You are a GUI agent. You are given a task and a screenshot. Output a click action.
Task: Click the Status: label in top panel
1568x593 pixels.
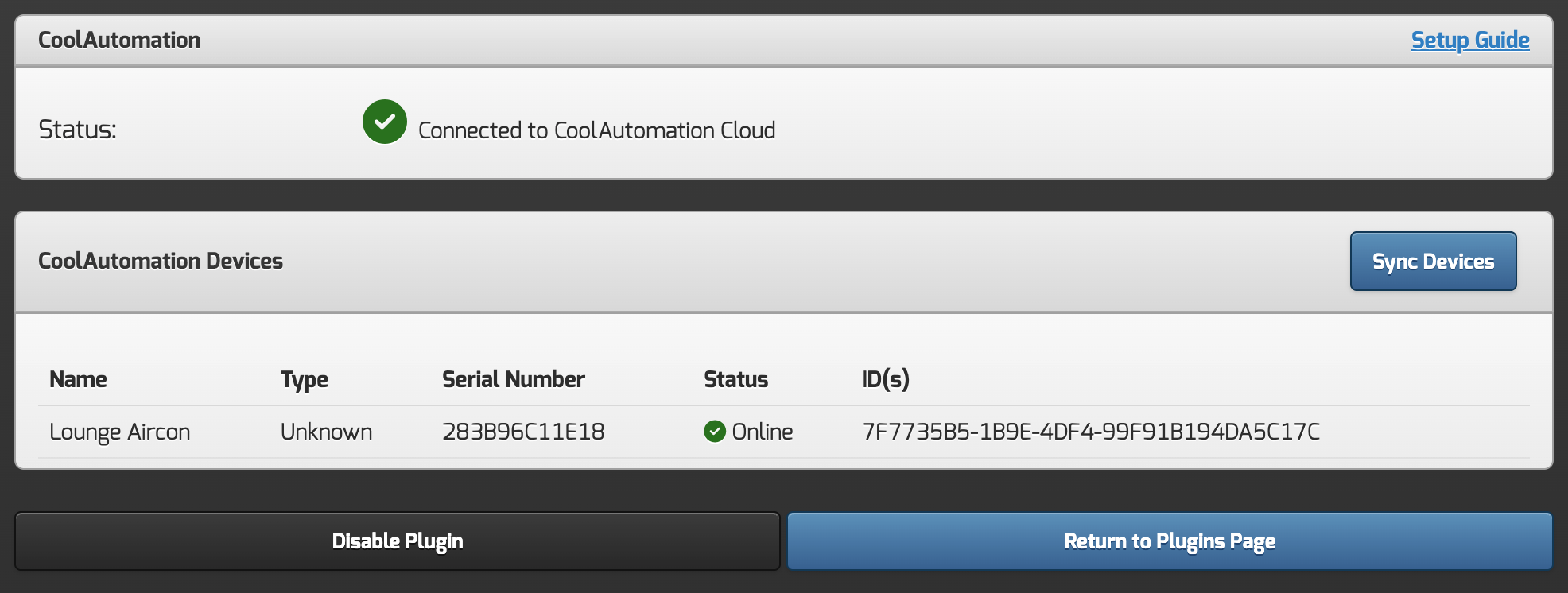point(77,130)
